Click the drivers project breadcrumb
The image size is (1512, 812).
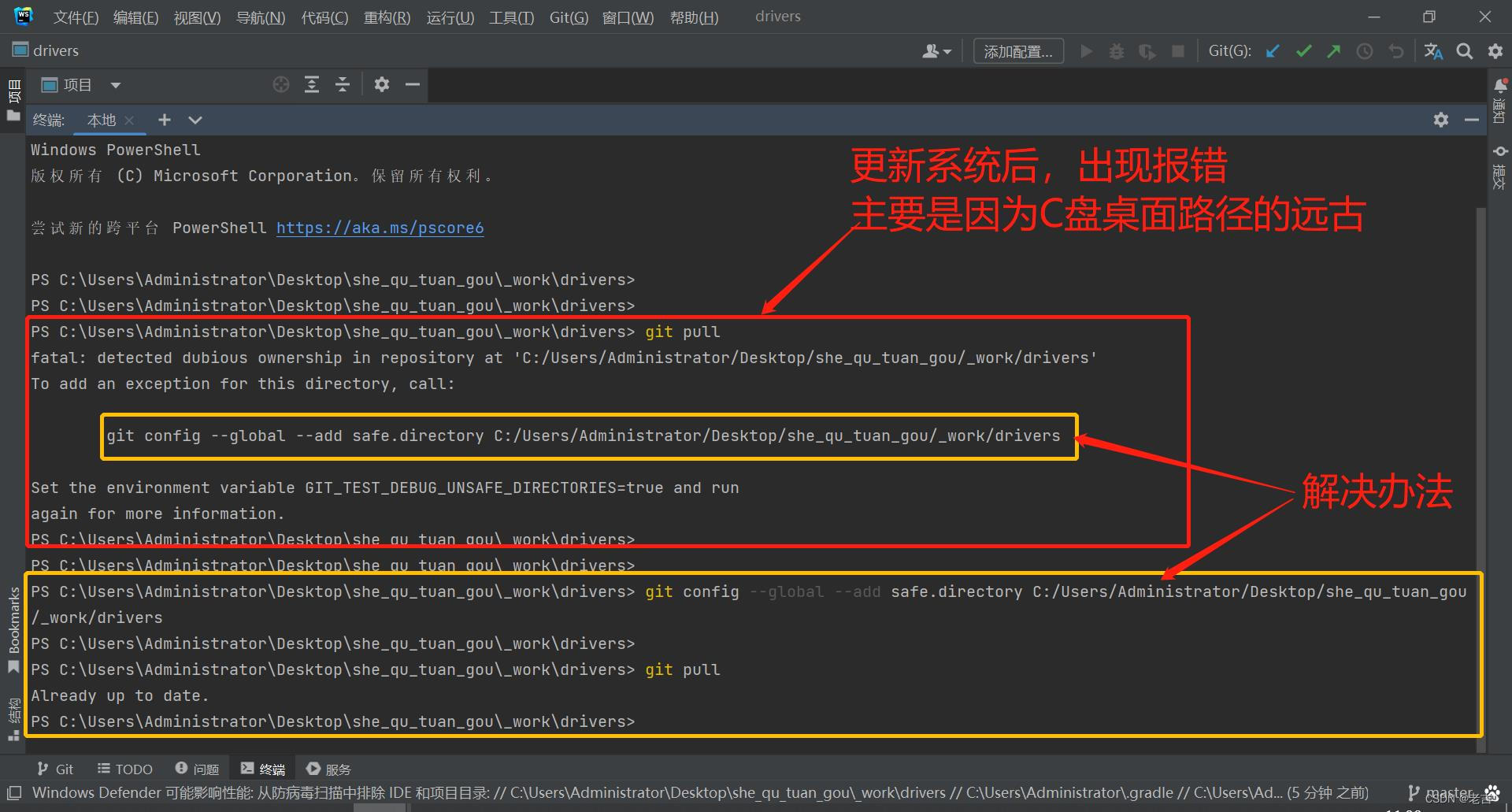(x=46, y=50)
